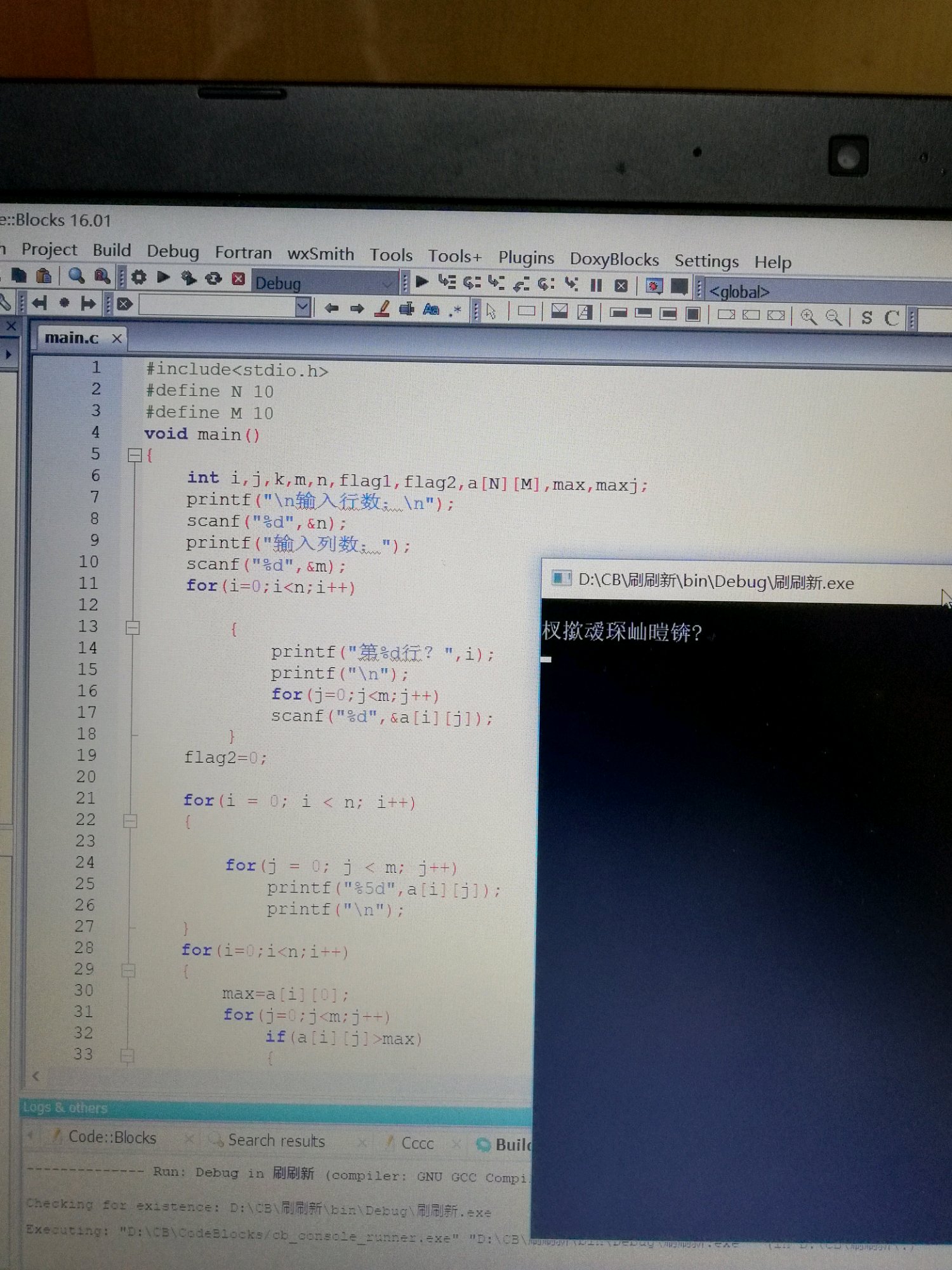Open the Plugins menu
This screenshot has width=952, height=1270.
click(526, 258)
